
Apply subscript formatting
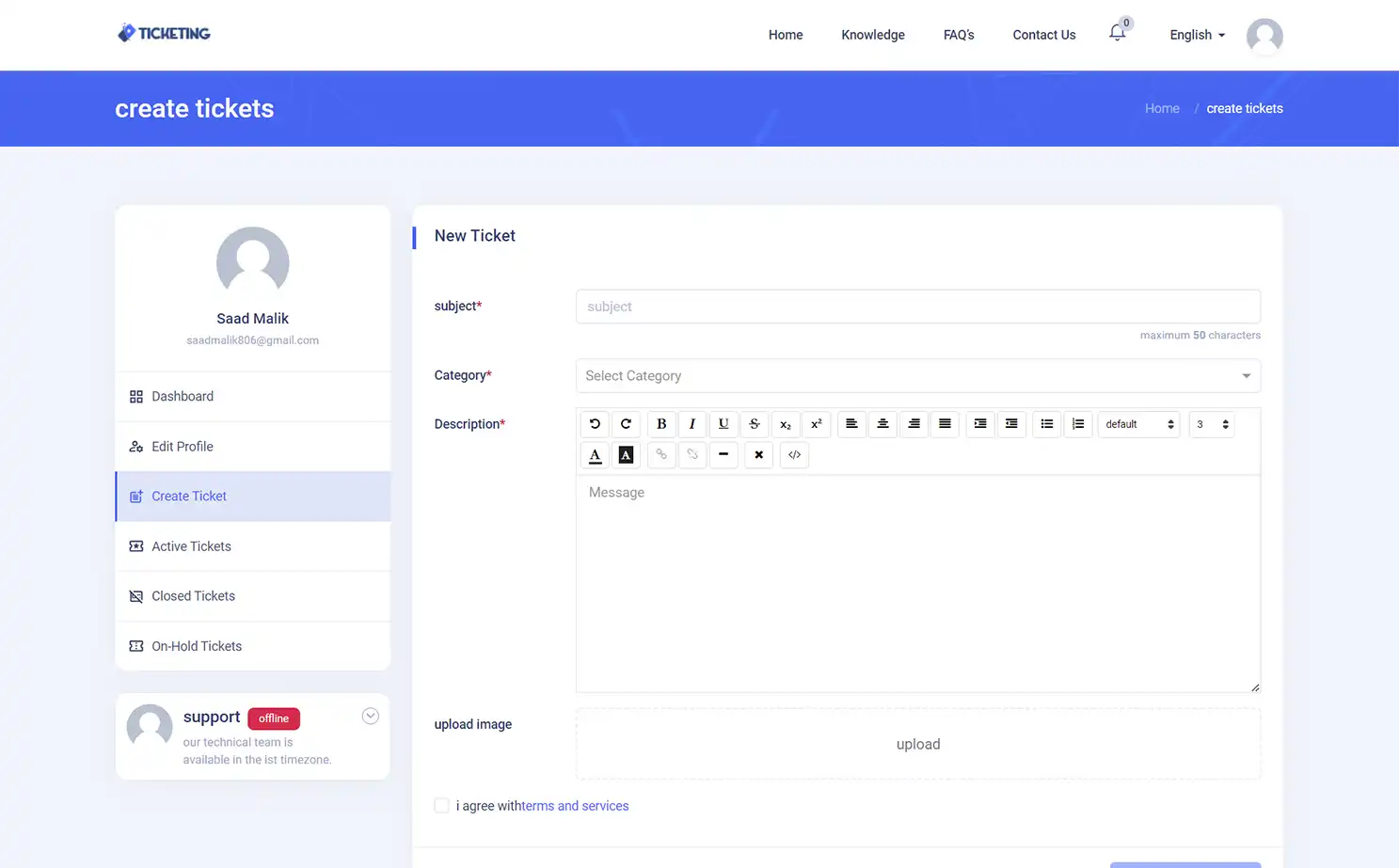coord(786,424)
